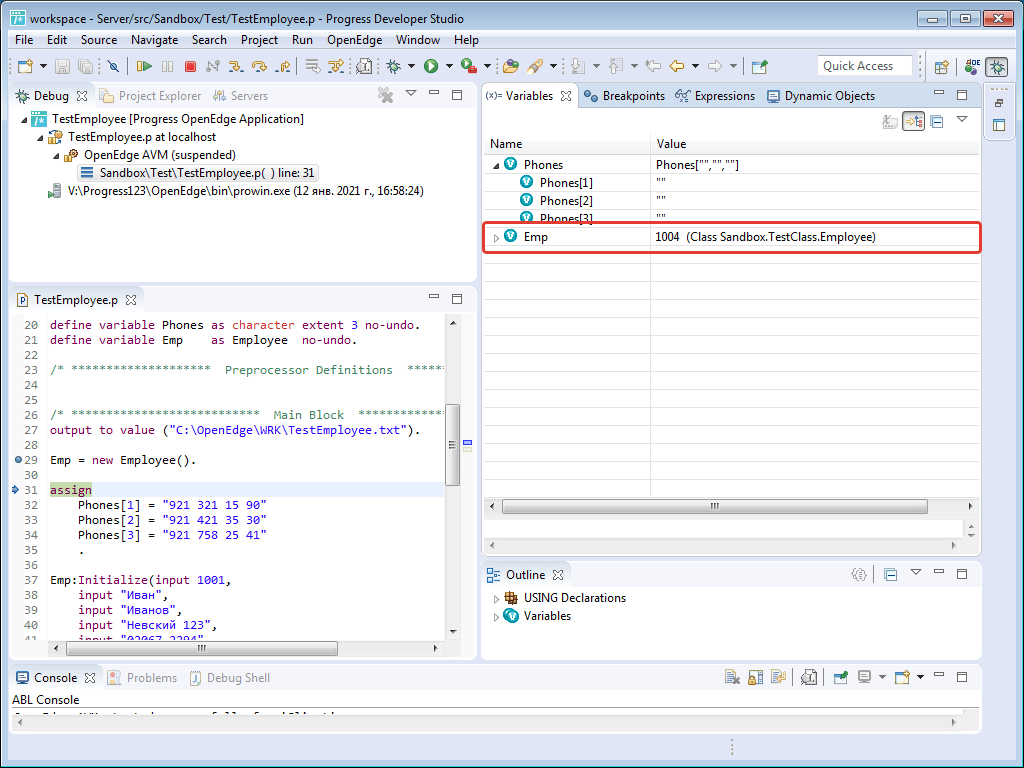Toggle Scroll Lock in Console view
This screenshot has width=1024, height=768.
[x=755, y=677]
